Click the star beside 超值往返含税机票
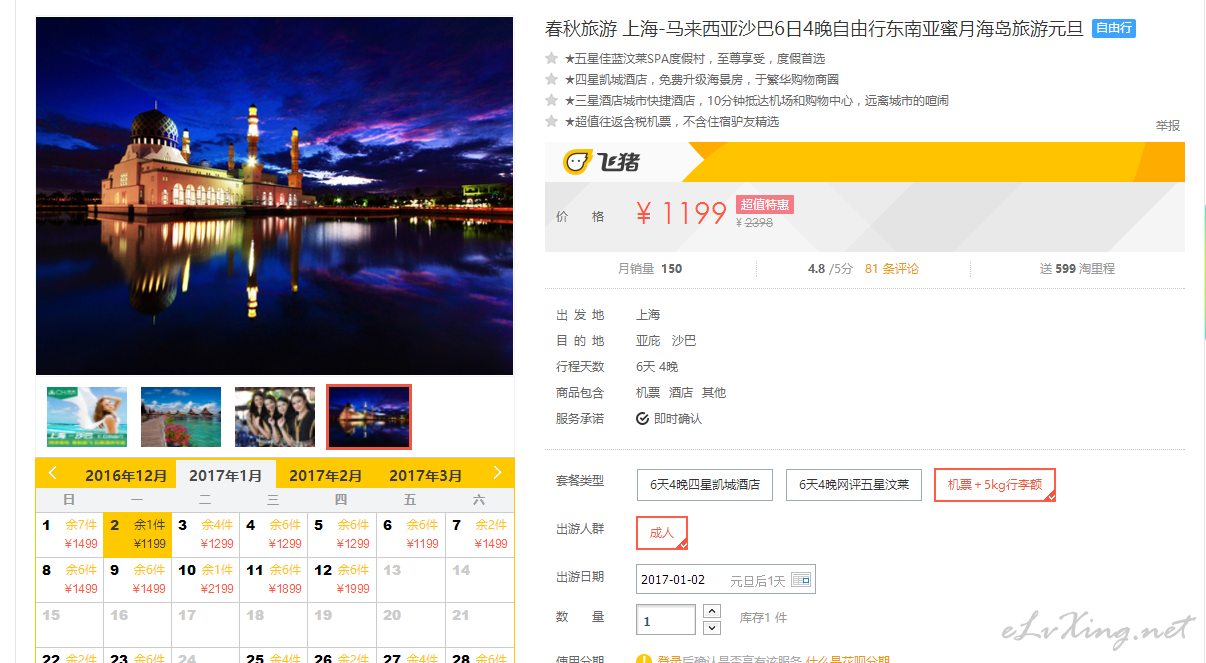The image size is (1206, 663). 551,121
